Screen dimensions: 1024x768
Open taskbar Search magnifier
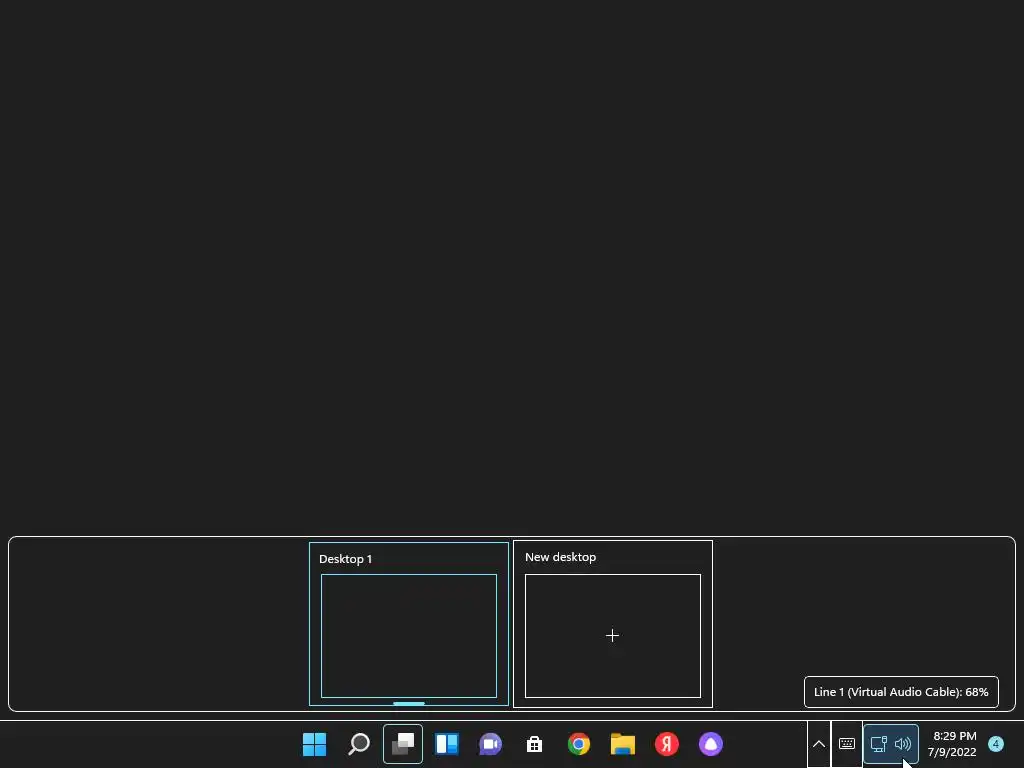click(359, 744)
